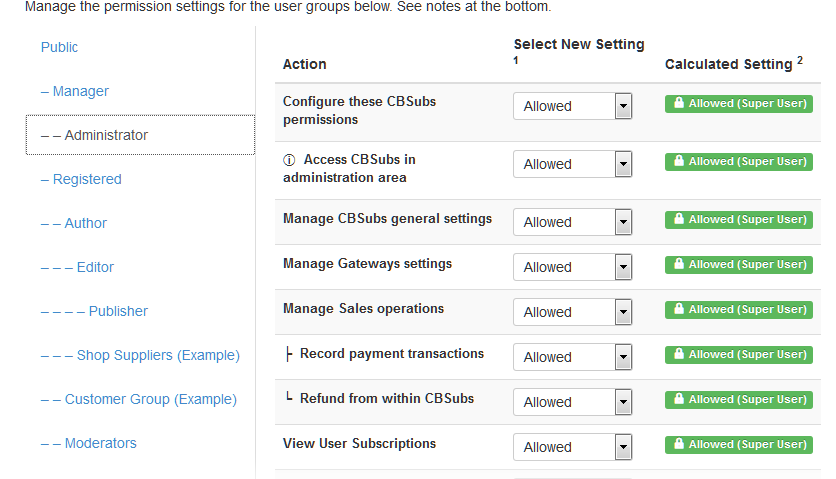Click lock icon on Configure permissions badge
Viewport: 836px width, 479px height.
[x=679, y=102]
